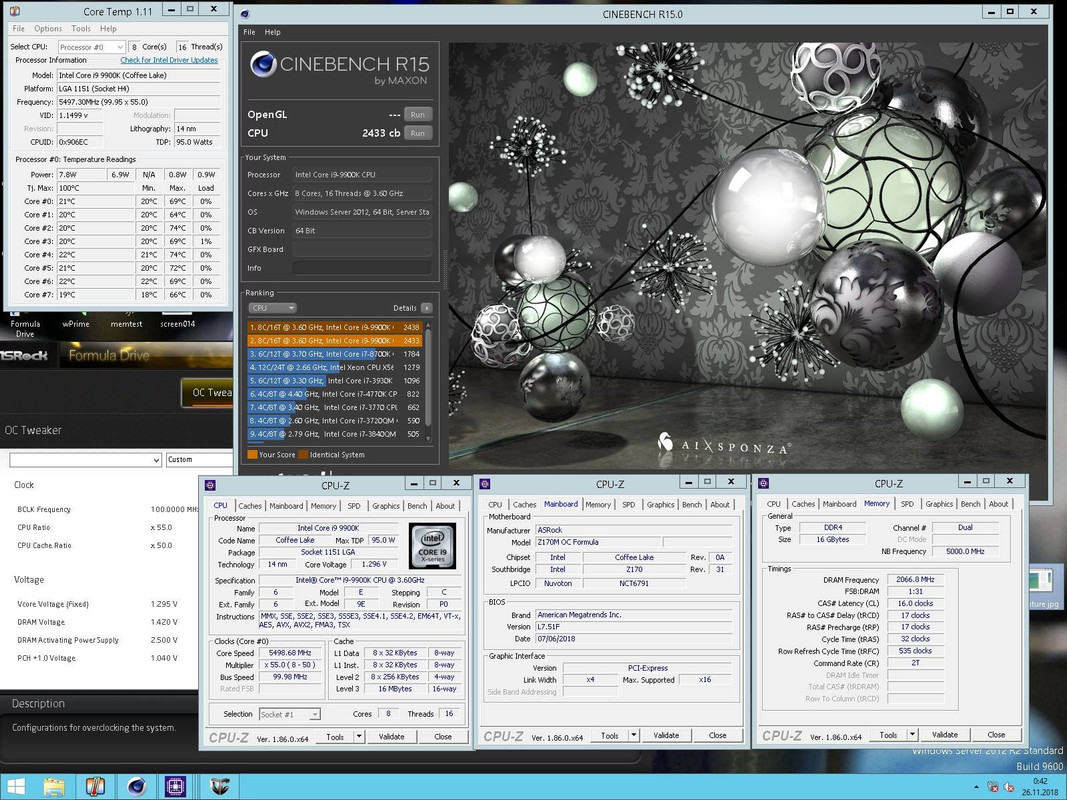The height and width of the screenshot is (800, 1067).
Task: Click the Vcore Voltage 1.295 V value
Action: pyautogui.click(x=164, y=604)
